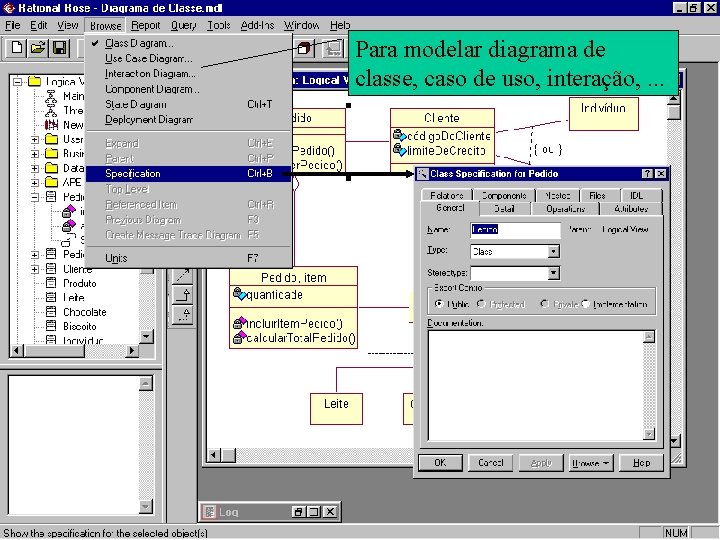The height and width of the screenshot is (540, 720).
Task: Click OK in Class Specification dialog
Action: (x=440, y=462)
